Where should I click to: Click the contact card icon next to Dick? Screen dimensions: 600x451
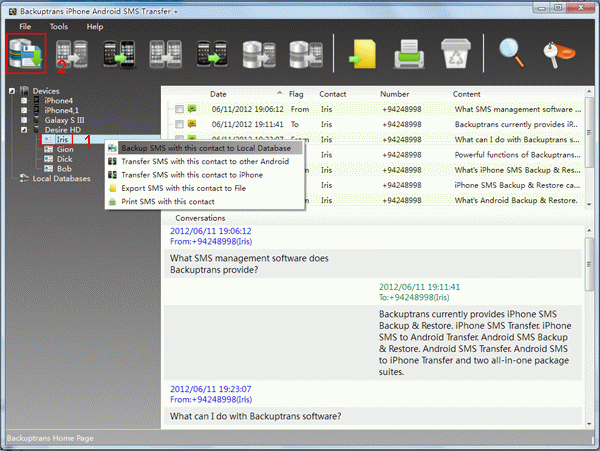click(49, 159)
